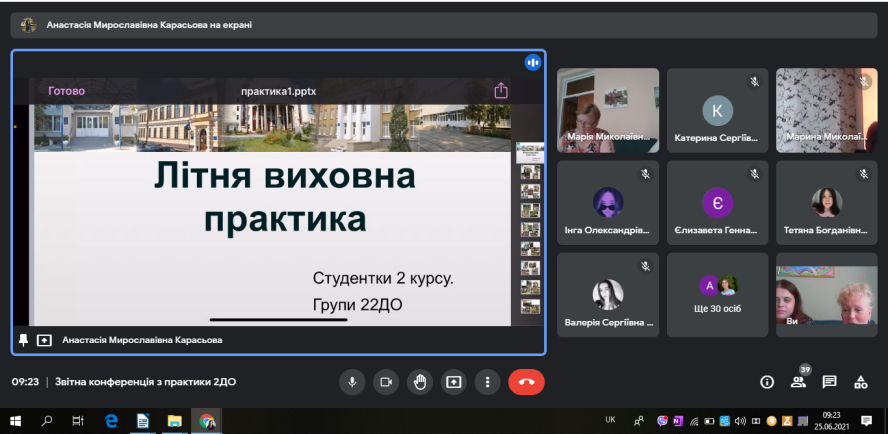Open the UK language selector in tray

pos(610,420)
